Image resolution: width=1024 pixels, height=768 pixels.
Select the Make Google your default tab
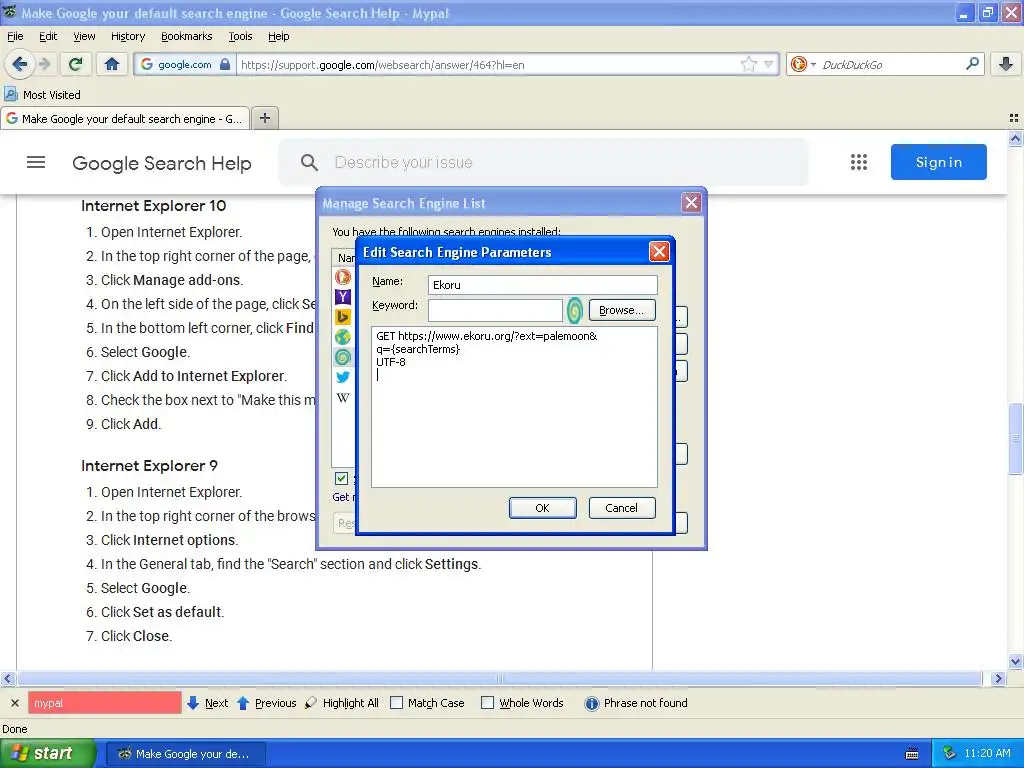click(125, 119)
